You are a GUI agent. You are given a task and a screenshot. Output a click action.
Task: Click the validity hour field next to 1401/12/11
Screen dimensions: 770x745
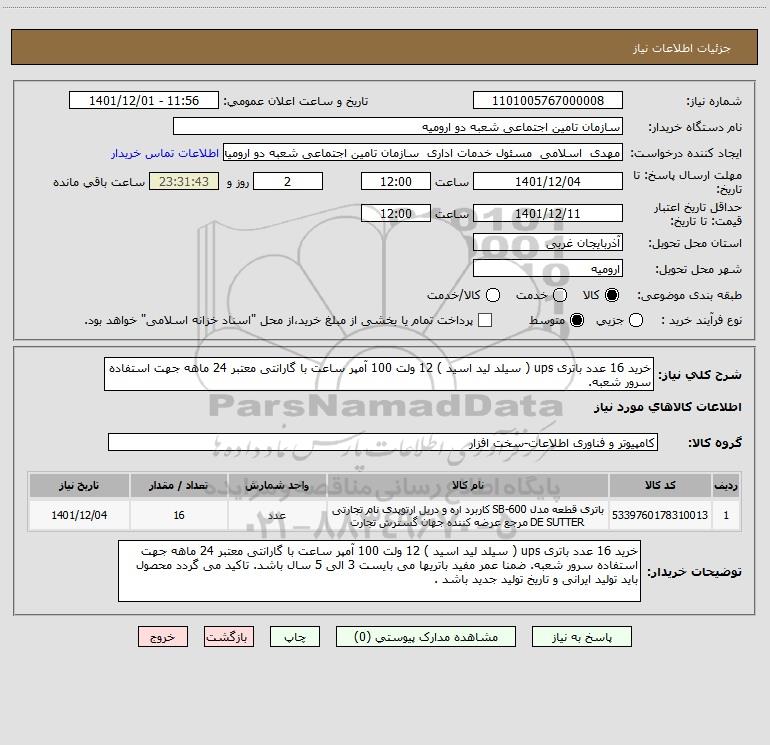tap(396, 213)
